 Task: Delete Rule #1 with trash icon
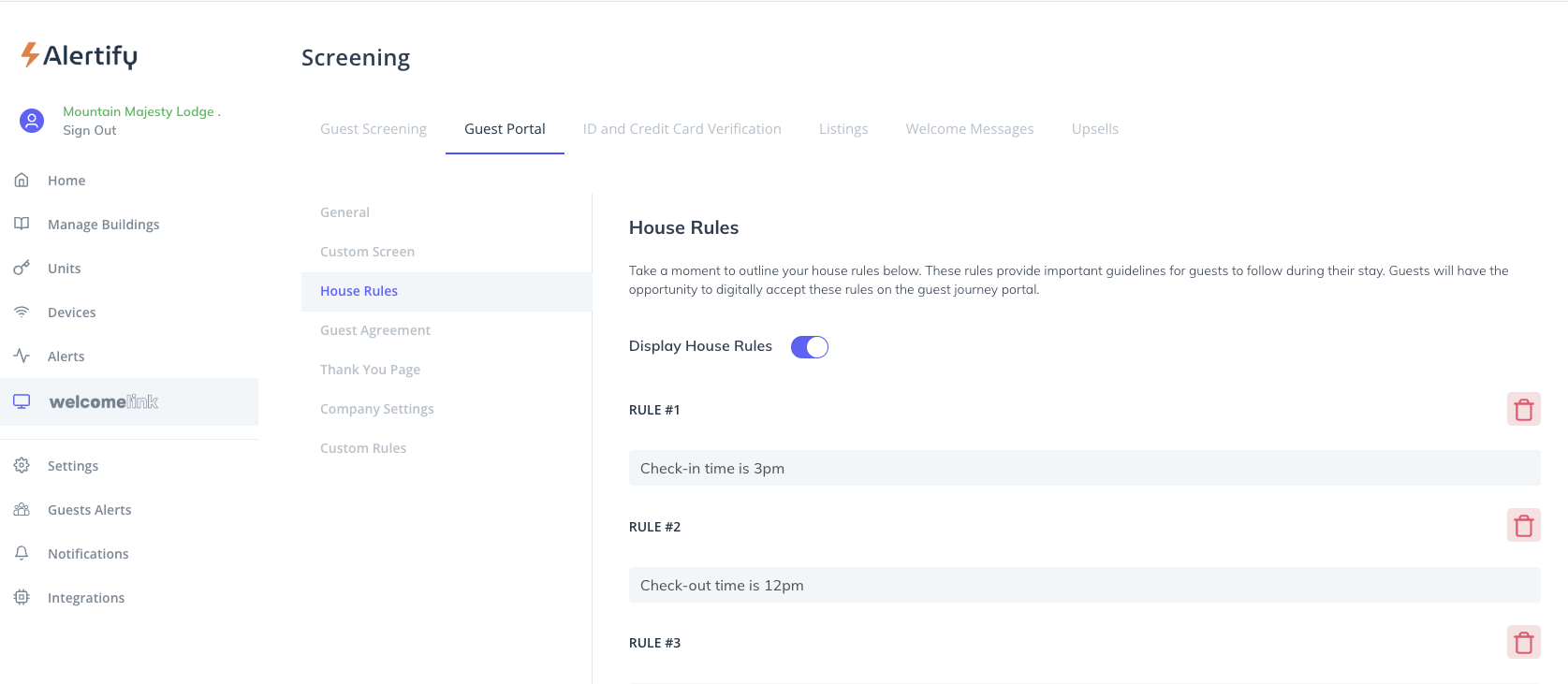[1523, 410]
